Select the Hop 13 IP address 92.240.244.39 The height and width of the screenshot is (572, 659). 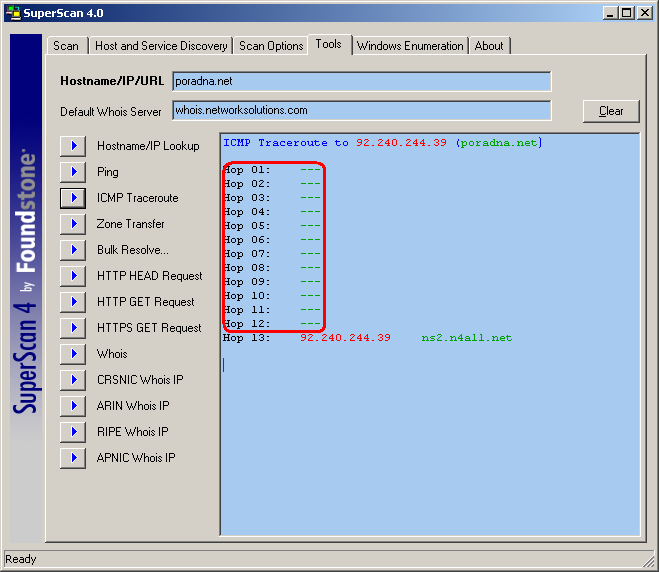tap(345, 338)
